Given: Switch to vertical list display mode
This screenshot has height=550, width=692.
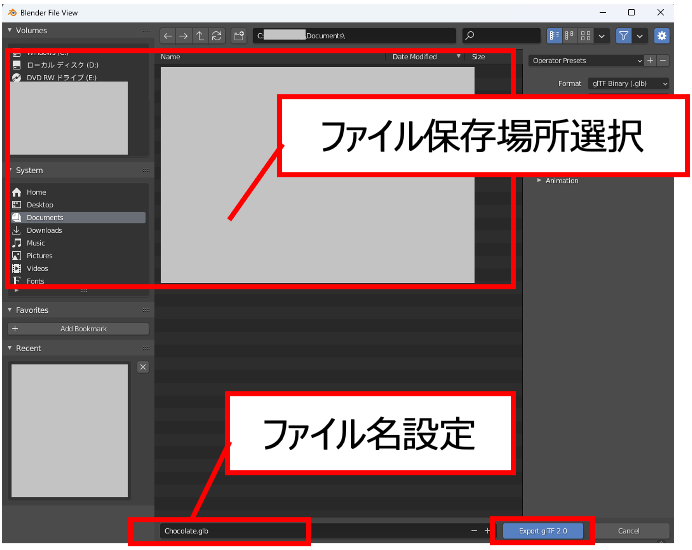Looking at the screenshot, I should 554,36.
